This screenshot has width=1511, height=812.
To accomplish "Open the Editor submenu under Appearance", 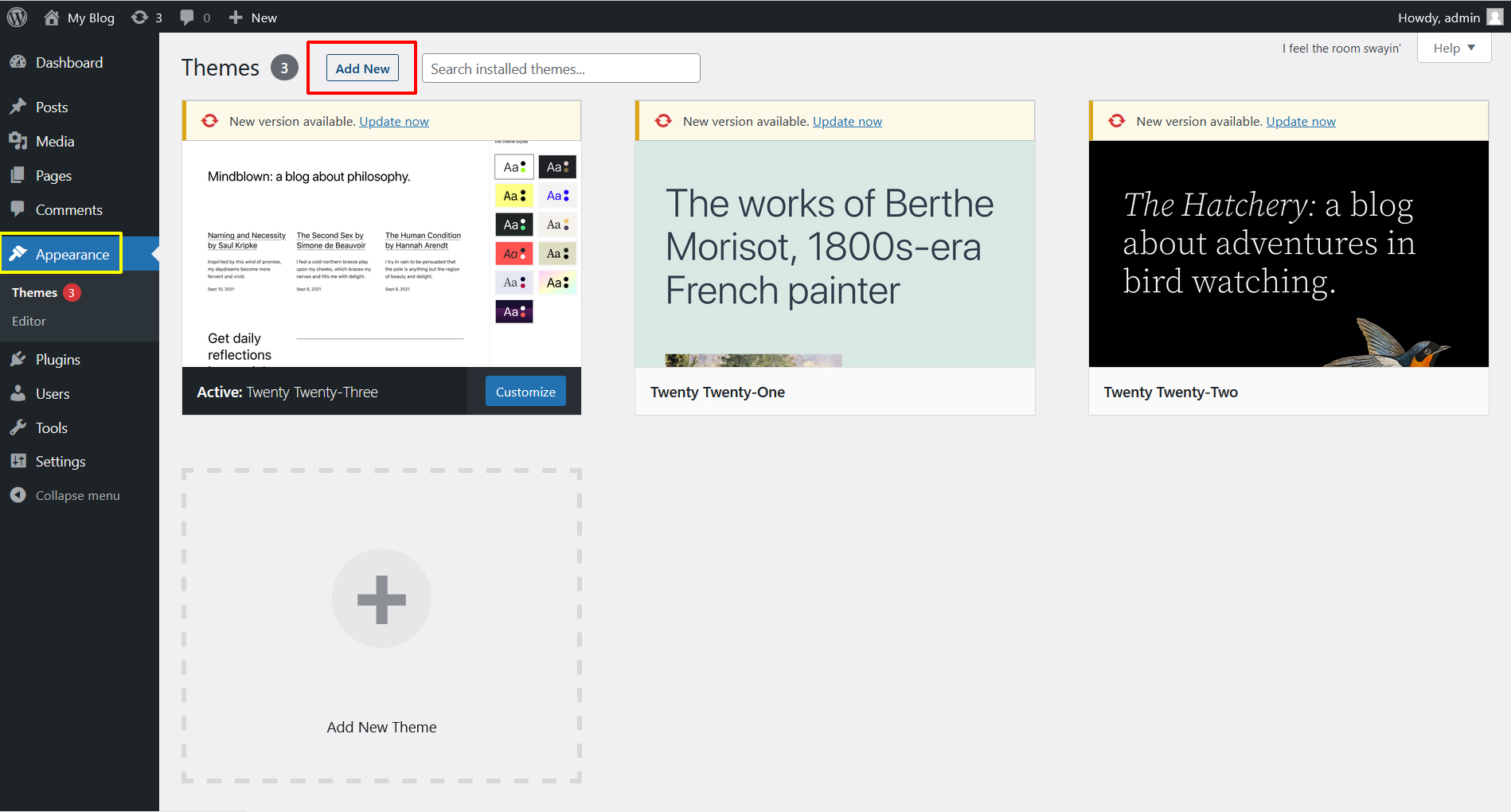I will (29, 322).
